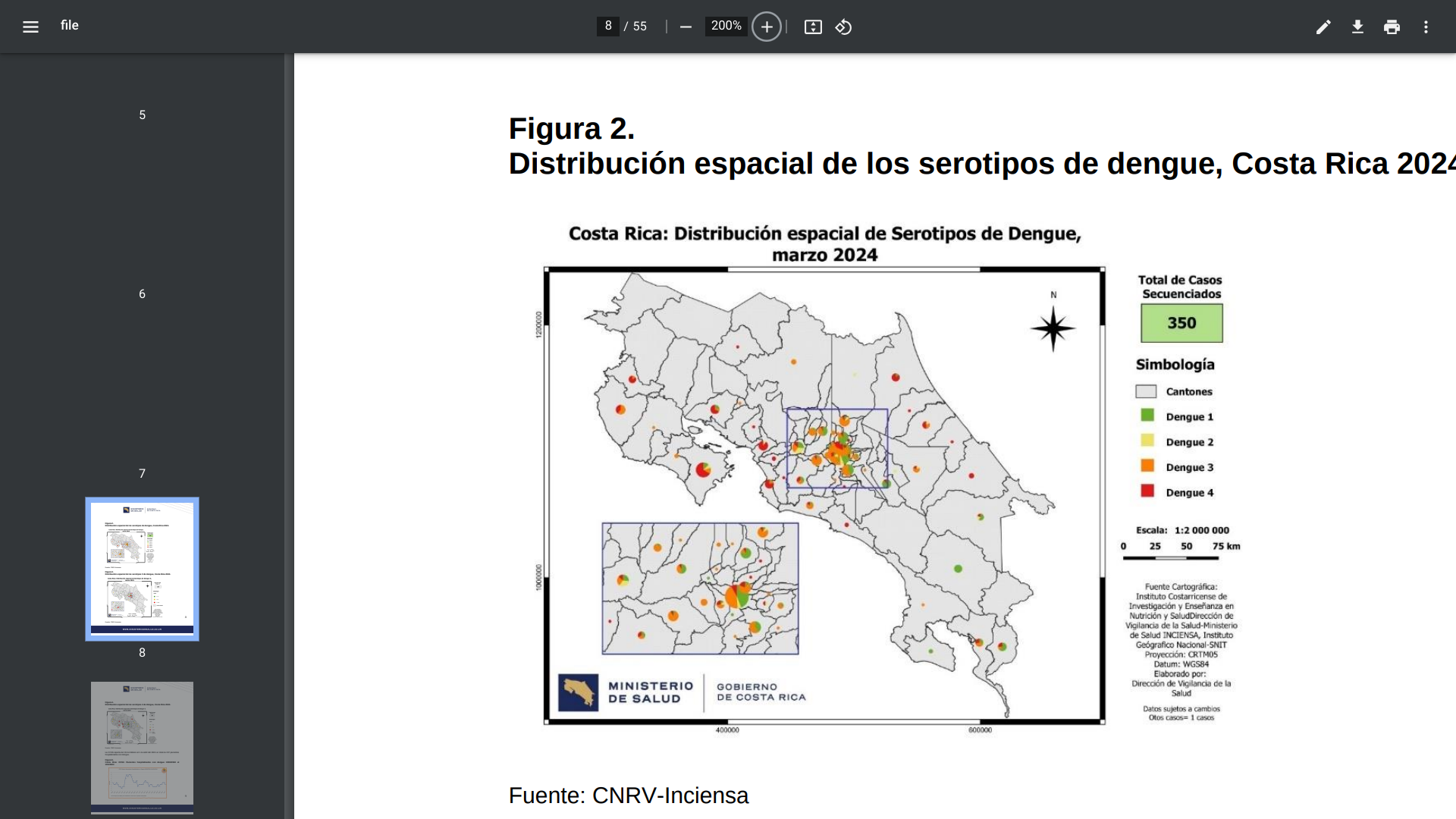Toggle the sidebar hamburger menu

pyautogui.click(x=30, y=27)
